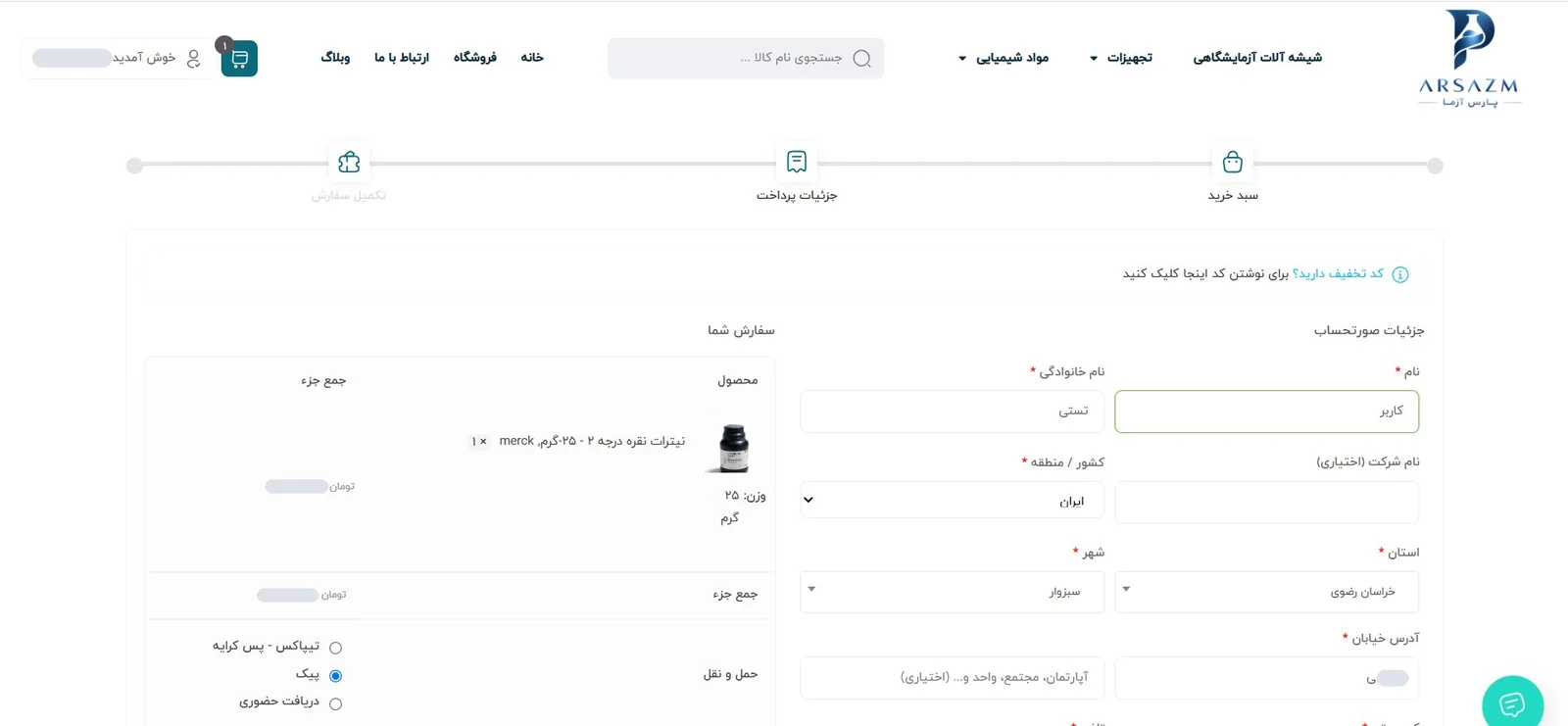Click the user account icon
1568x726 pixels.
click(194, 59)
